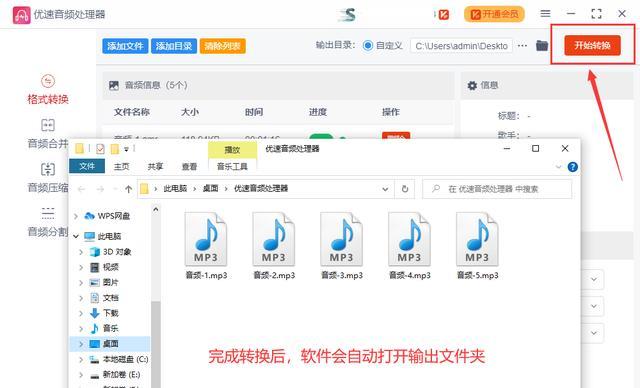Select 新加卷 (E:) in the tree
Image resolution: width=640 pixels, height=388 pixels.
tap(121, 375)
